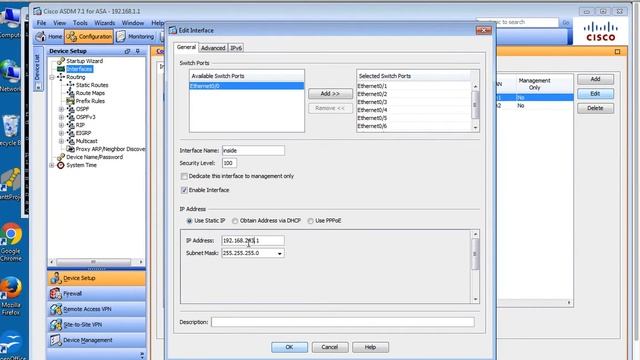Expand the EIGRP tree node
The width and height of the screenshot is (640, 360).
pyautogui.click(x=61, y=133)
